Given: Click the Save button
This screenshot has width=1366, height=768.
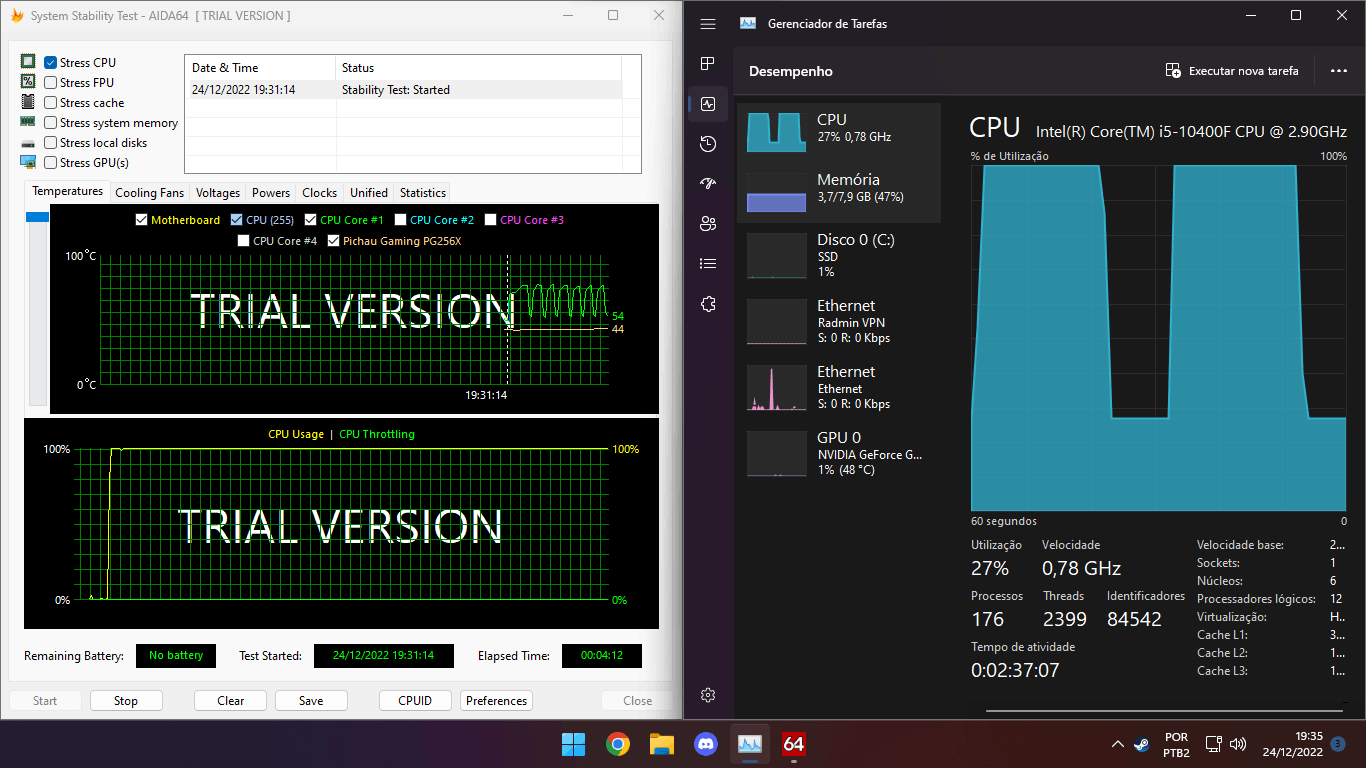Looking at the screenshot, I should [311, 701].
